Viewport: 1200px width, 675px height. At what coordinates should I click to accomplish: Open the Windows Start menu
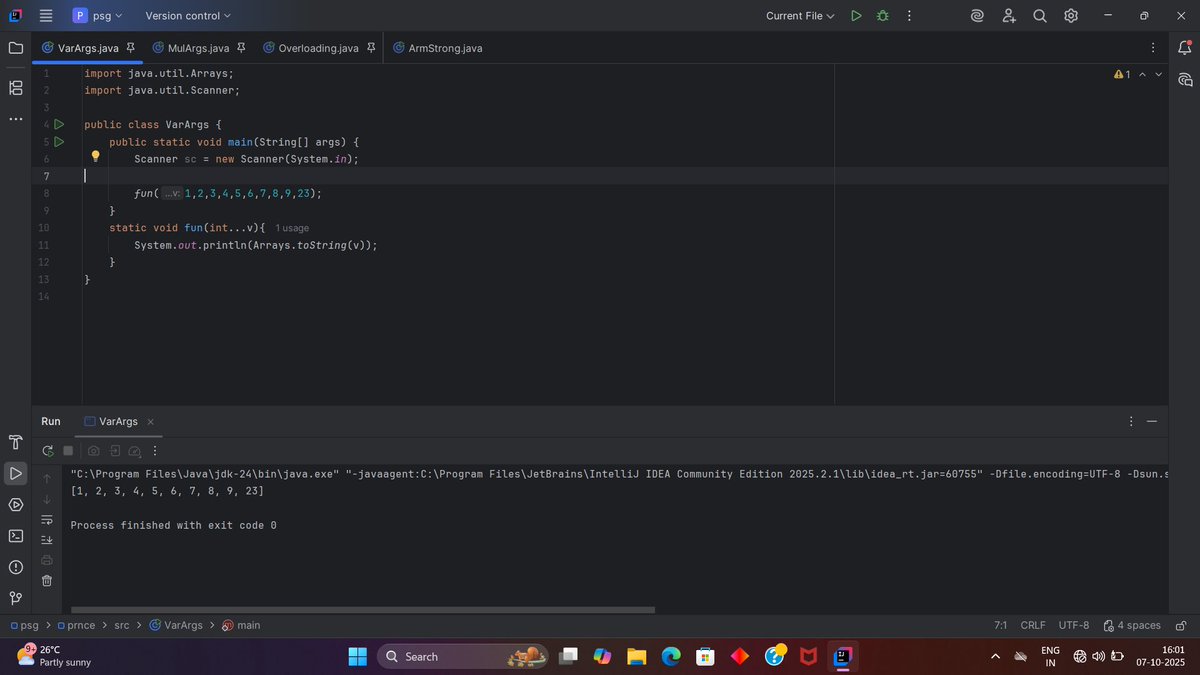[x=357, y=656]
